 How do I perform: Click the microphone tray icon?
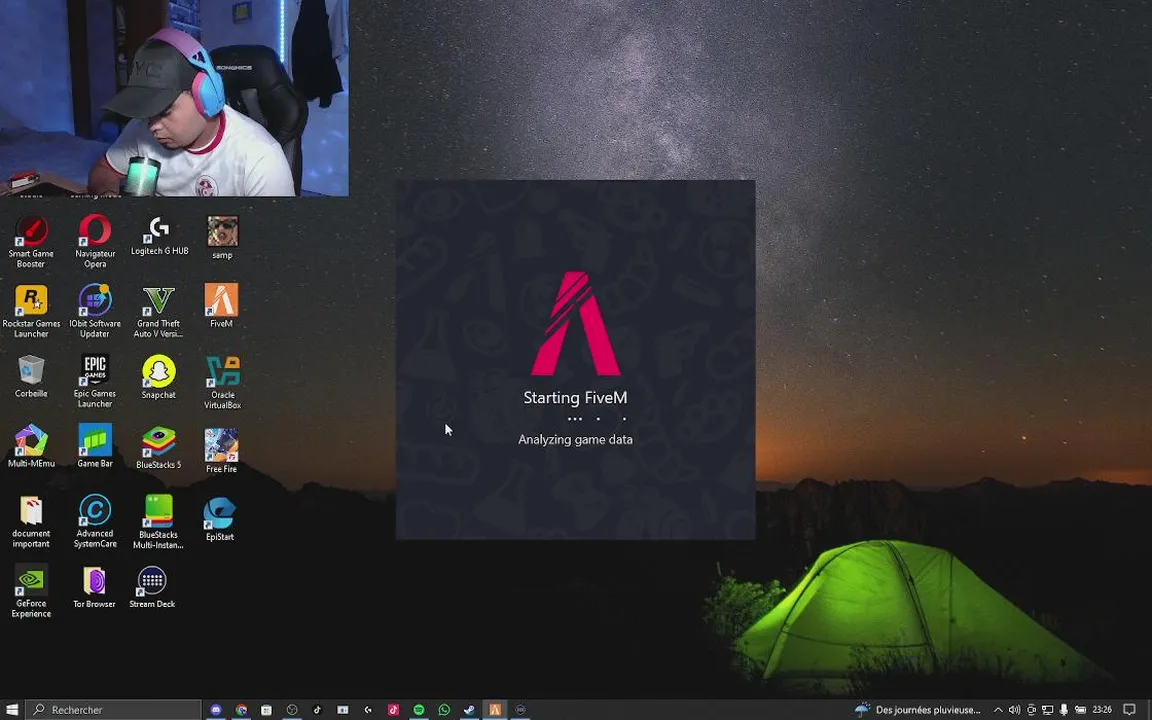1064,710
